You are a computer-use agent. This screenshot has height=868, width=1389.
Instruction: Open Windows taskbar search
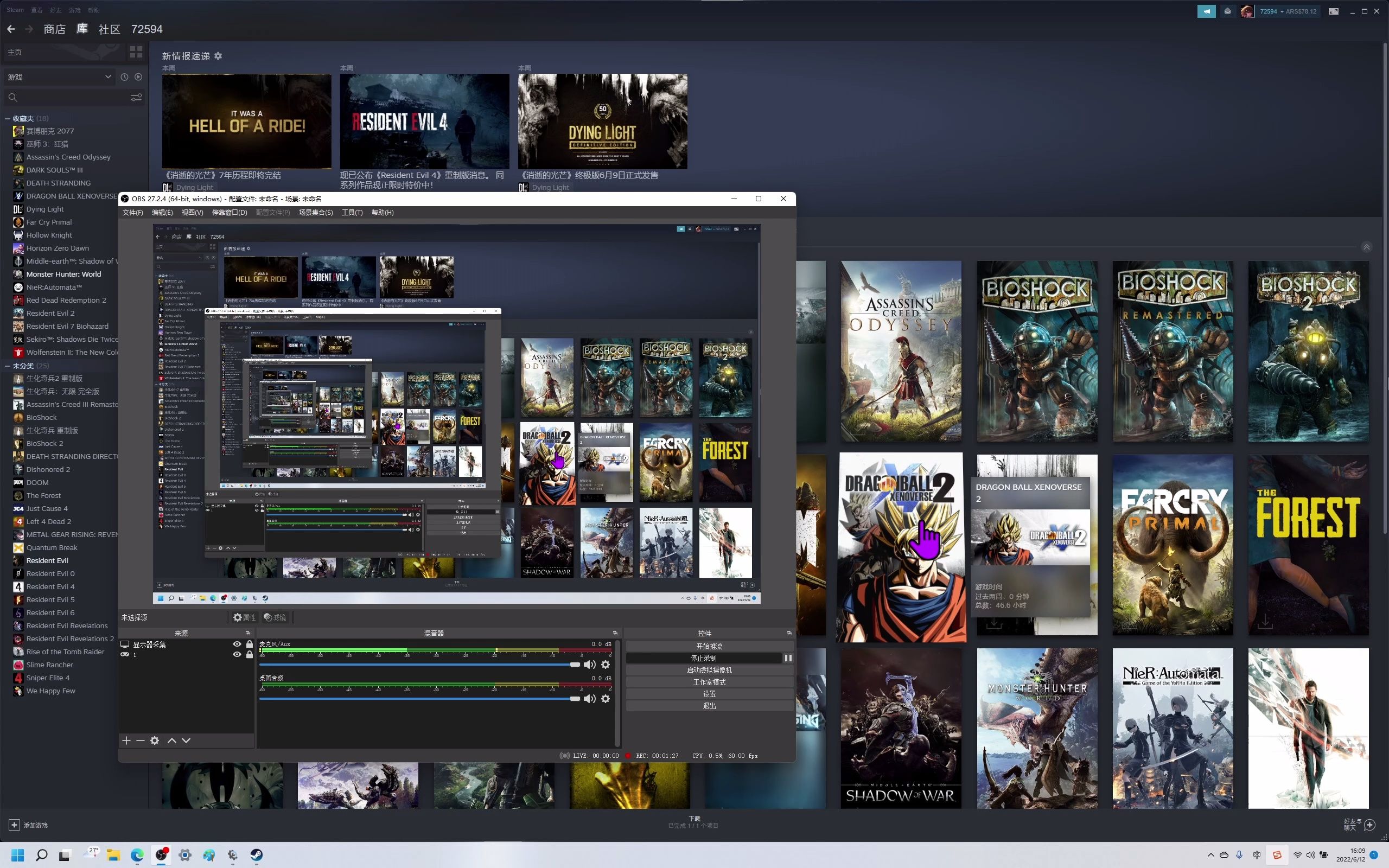click(x=42, y=855)
